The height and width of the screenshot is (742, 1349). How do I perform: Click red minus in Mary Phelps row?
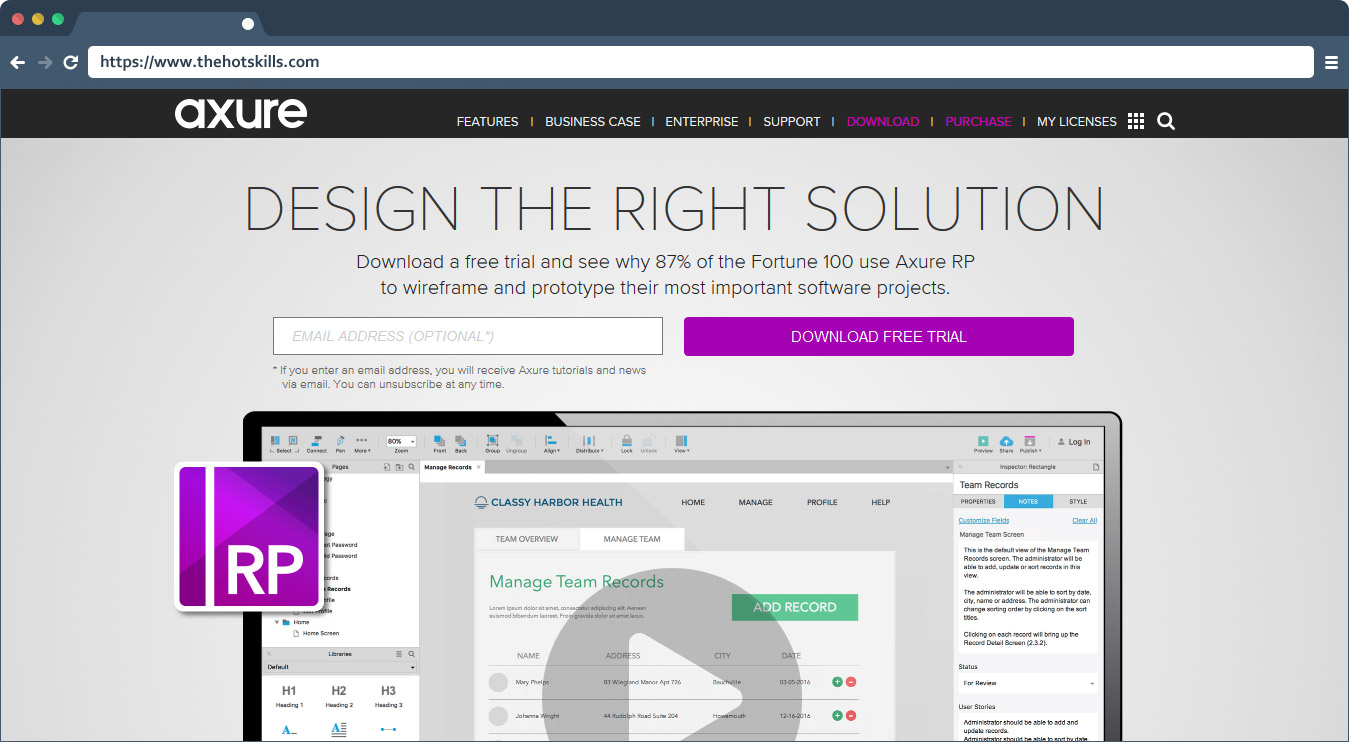coord(851,682)
